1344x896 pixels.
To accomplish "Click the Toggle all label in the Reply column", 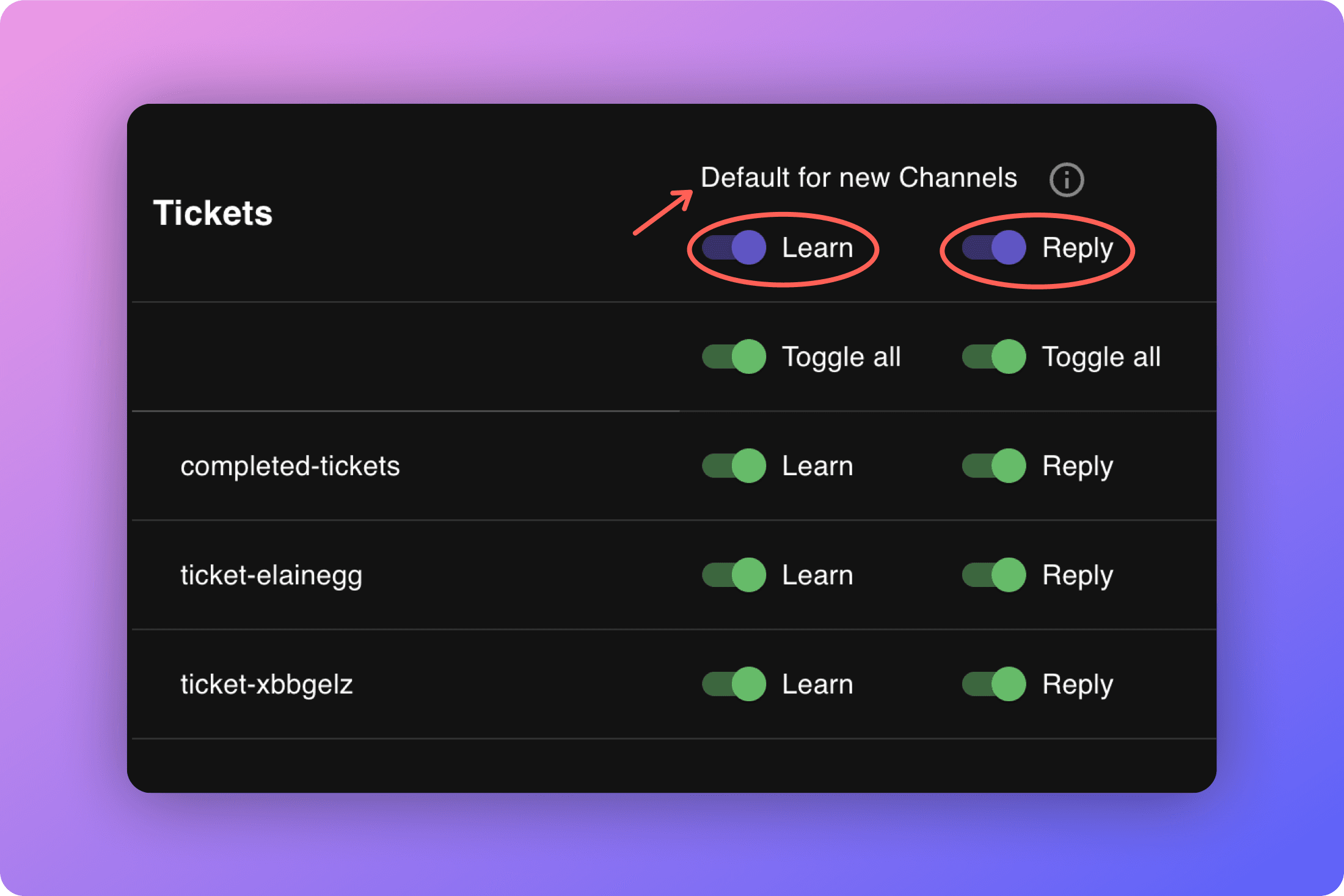I will [x=1101, y=357].
